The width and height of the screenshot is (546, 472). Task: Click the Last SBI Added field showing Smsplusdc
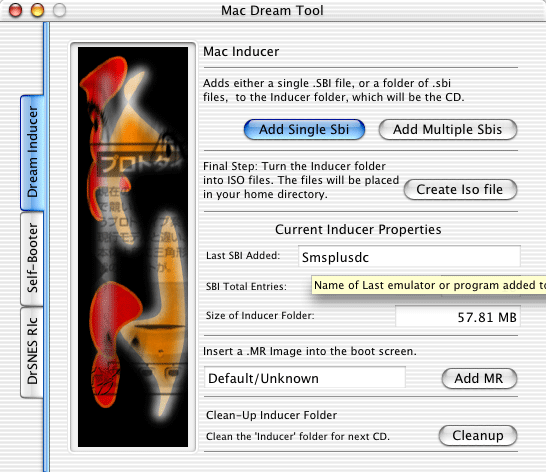pos(409,256)
